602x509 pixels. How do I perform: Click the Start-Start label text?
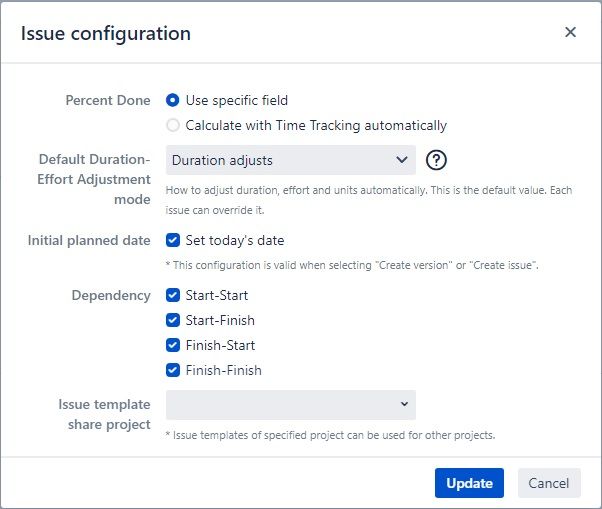(217, 296)
